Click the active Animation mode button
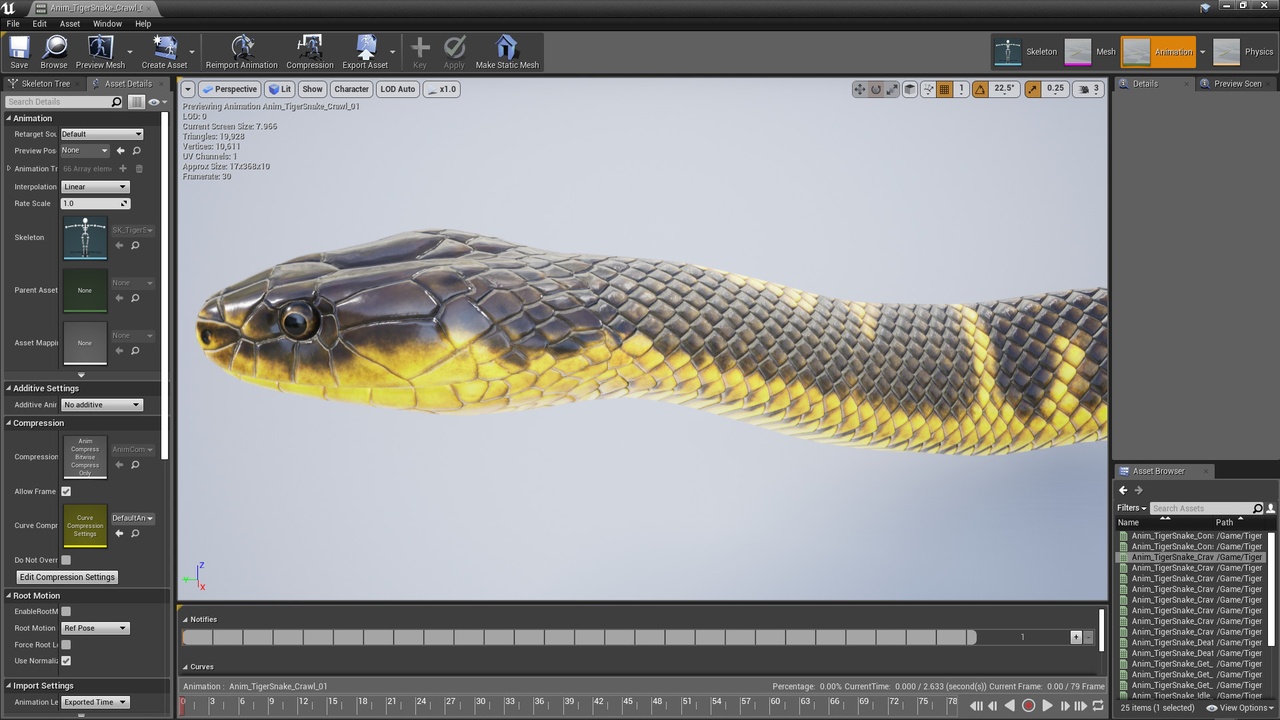The width and height of the screenshot is (1280, 720). pyautogui.click(x=1158, y=52)
